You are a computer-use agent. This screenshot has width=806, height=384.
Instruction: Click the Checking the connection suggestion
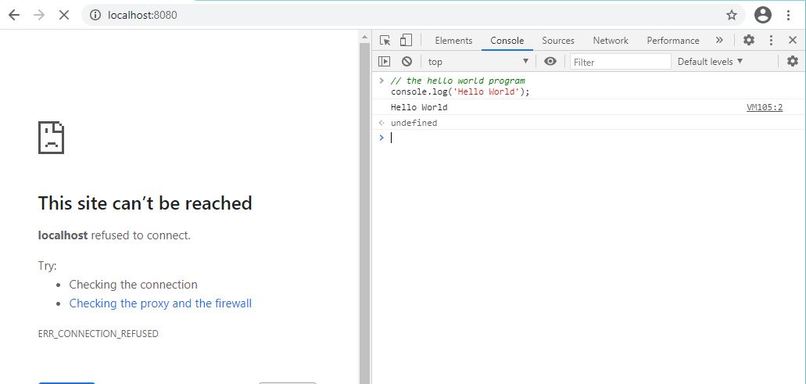click(x=133, y=284)
